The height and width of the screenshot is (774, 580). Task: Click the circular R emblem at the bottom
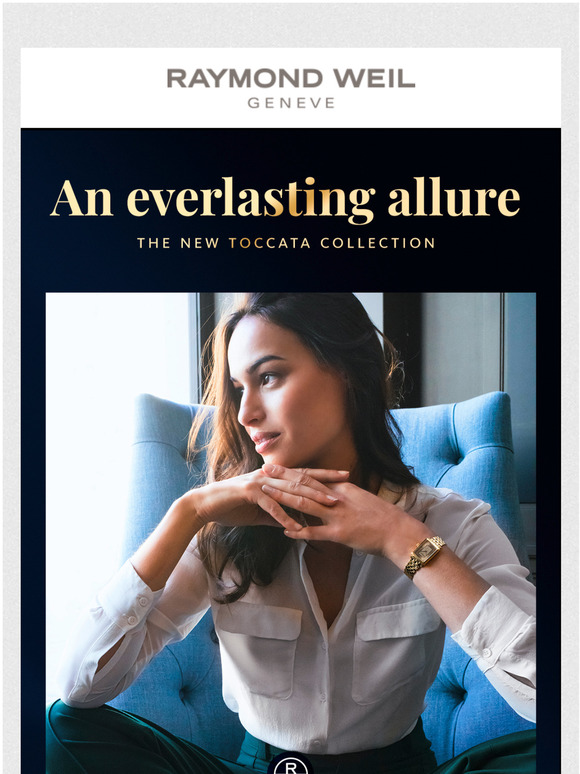291,764
